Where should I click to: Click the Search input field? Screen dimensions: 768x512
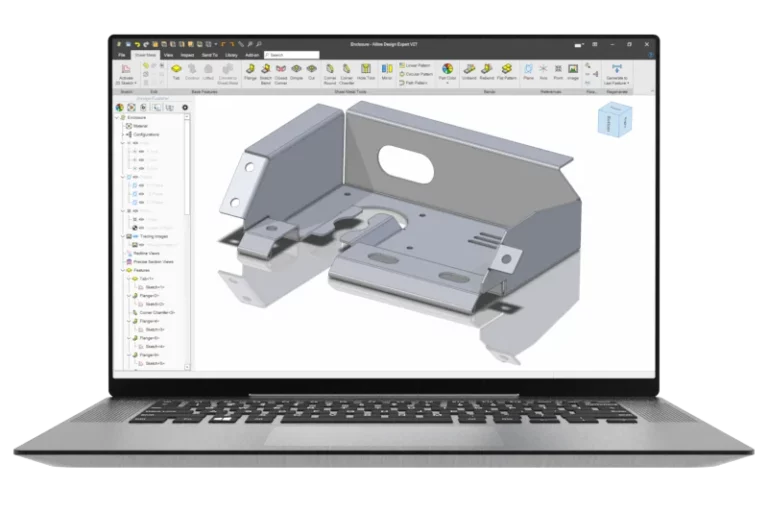[292, 55]
